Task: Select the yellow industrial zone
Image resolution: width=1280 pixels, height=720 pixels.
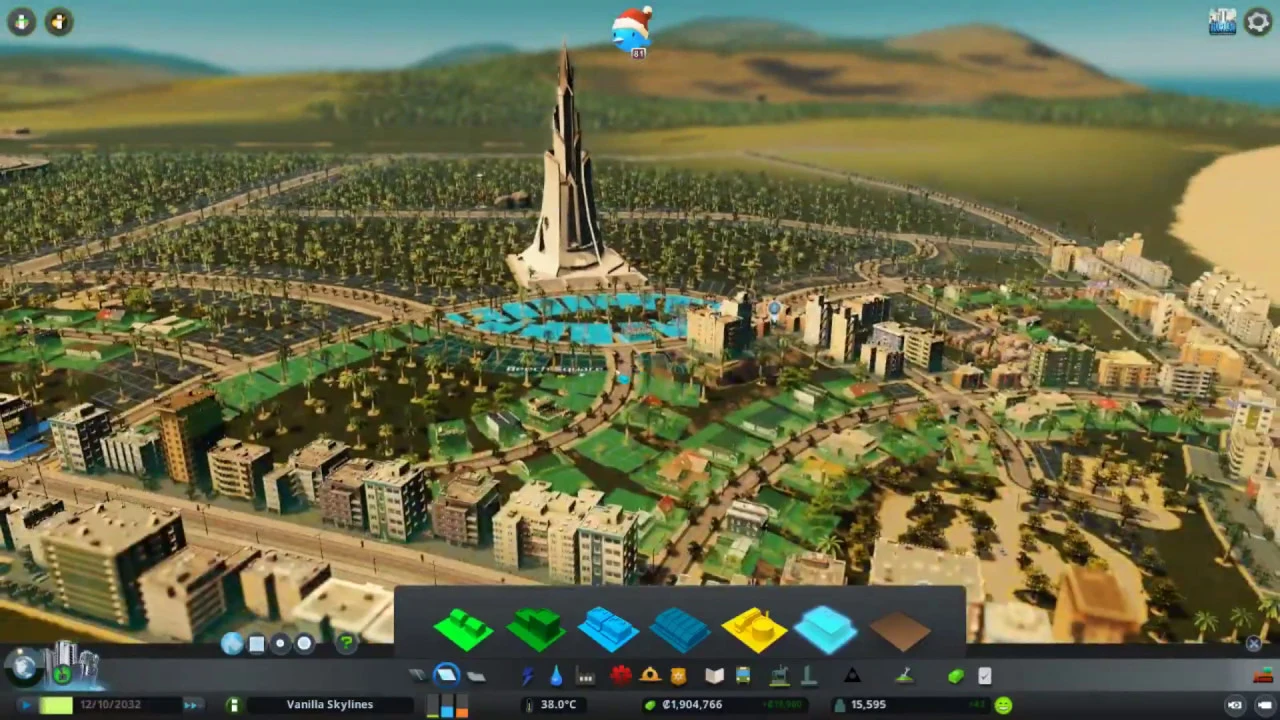Action: (753, 629)
